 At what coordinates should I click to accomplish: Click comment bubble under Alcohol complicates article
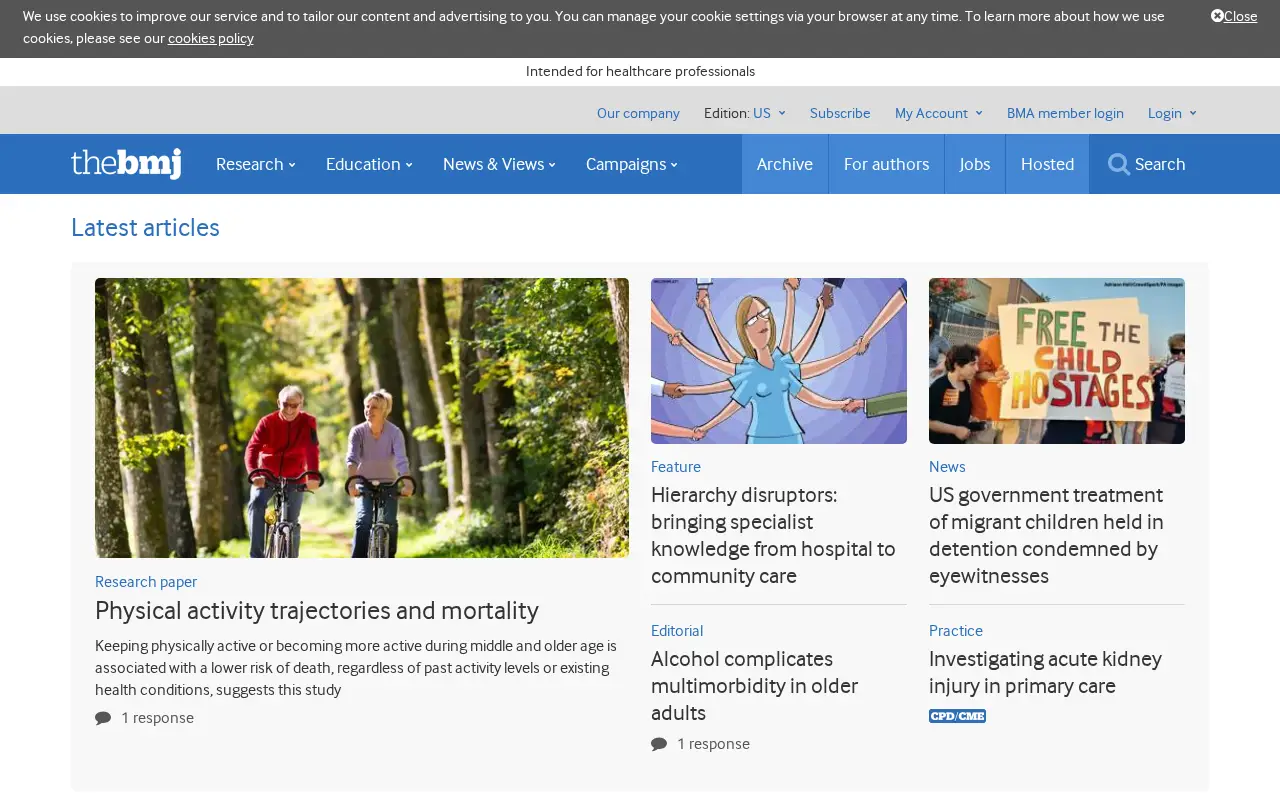[x=659, y=744]
